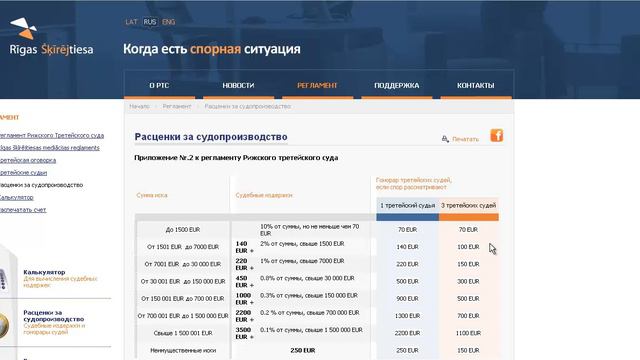Viewport: 640px width, 360px height.
Task: Click 'От 7001 EUR до 30 000 EUR' cell
Action: (x=183, y=264)
